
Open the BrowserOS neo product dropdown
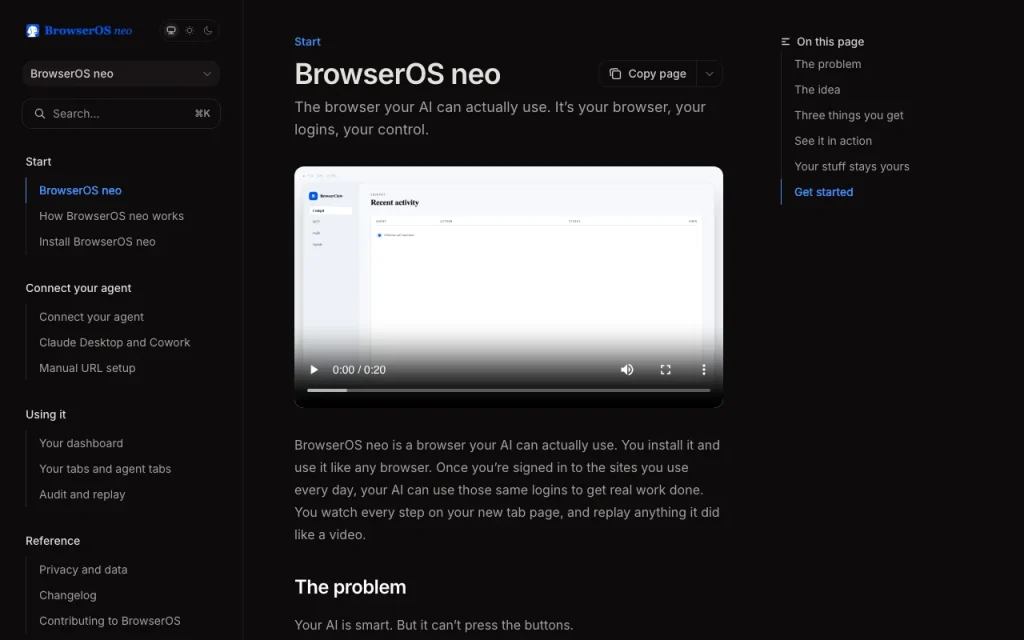[121, 74]
